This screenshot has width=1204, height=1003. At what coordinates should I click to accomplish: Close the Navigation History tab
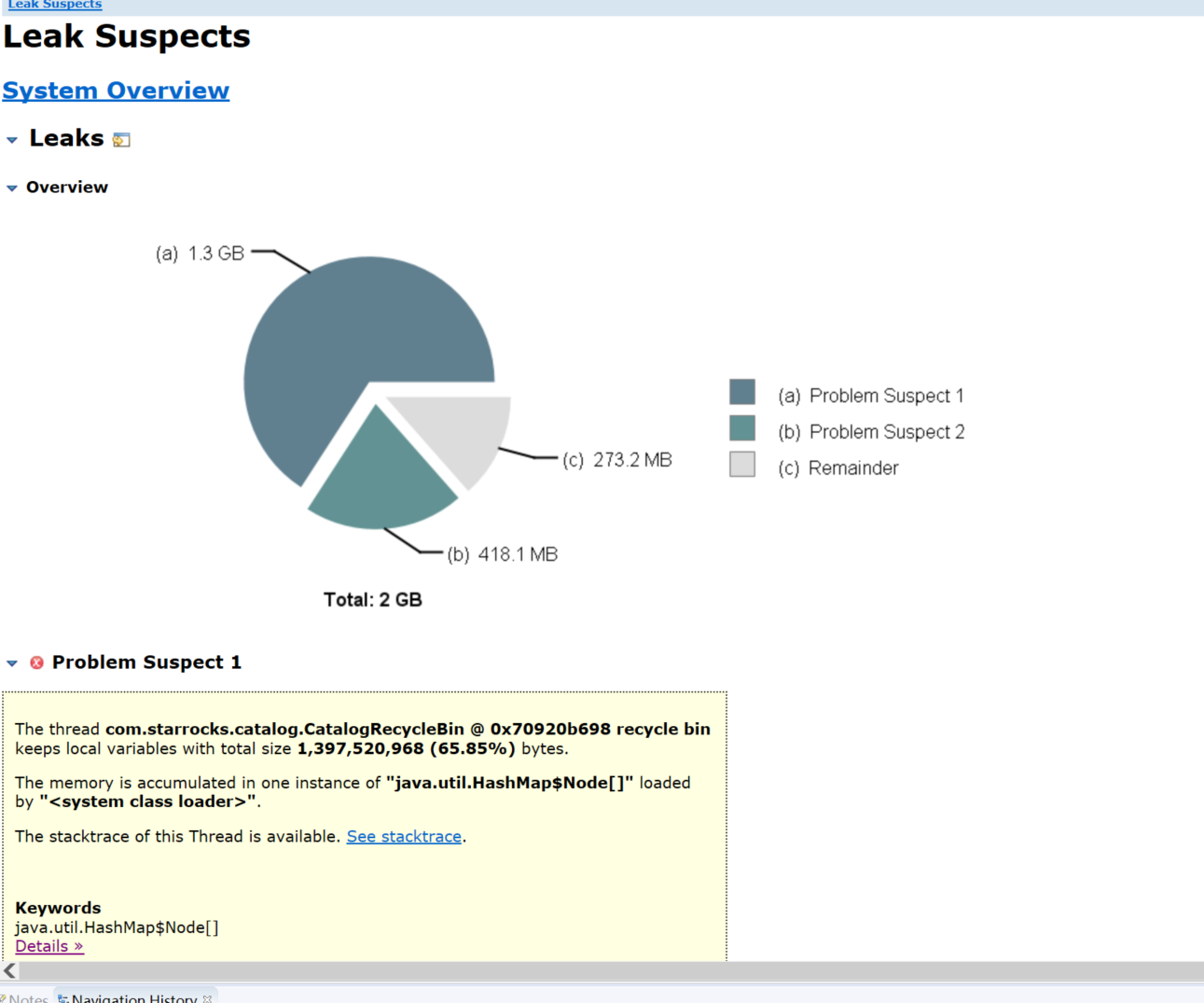pyautogui.click(x=207, y=997)
